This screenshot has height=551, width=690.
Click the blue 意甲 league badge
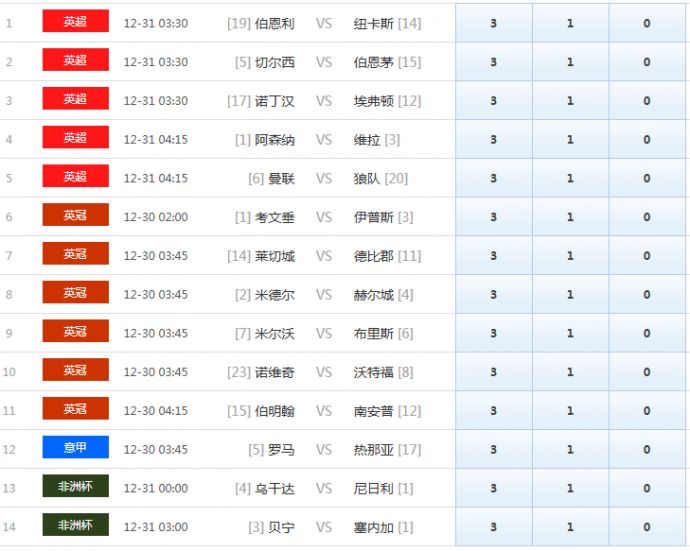pyautogui.click(x=75, y=448)
